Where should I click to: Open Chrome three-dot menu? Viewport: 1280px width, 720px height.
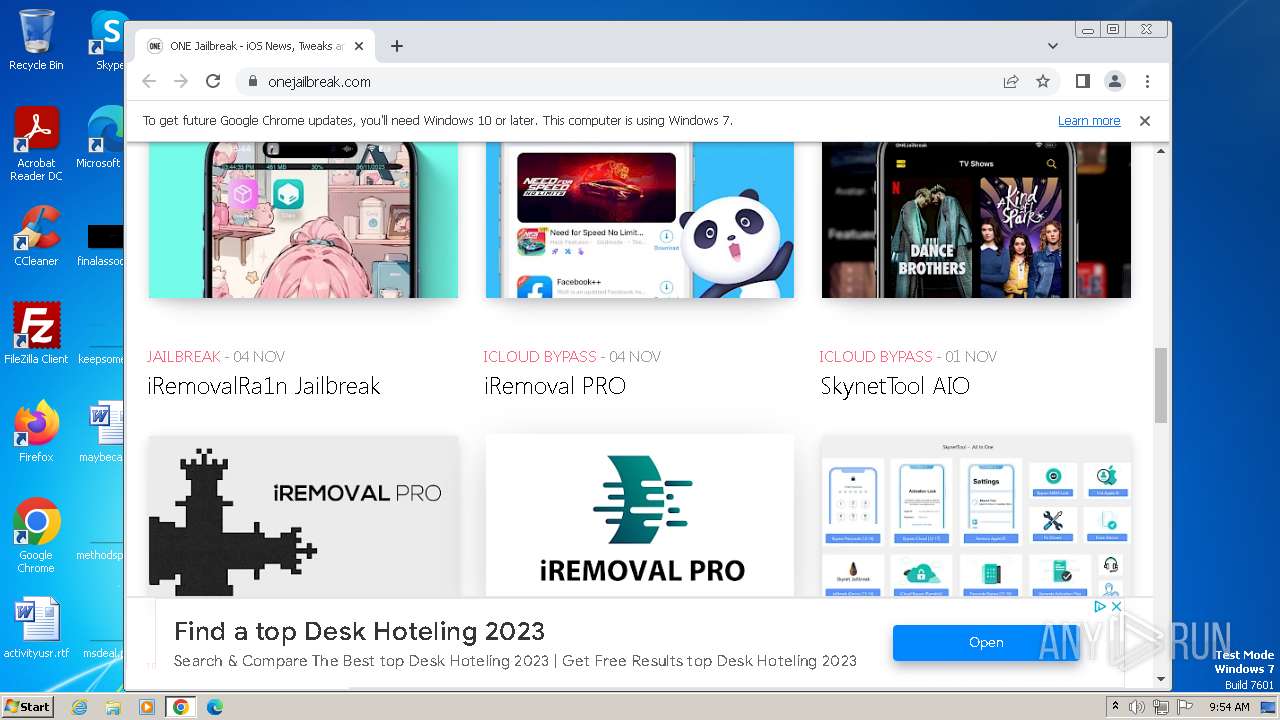(x=1147, y=82)
